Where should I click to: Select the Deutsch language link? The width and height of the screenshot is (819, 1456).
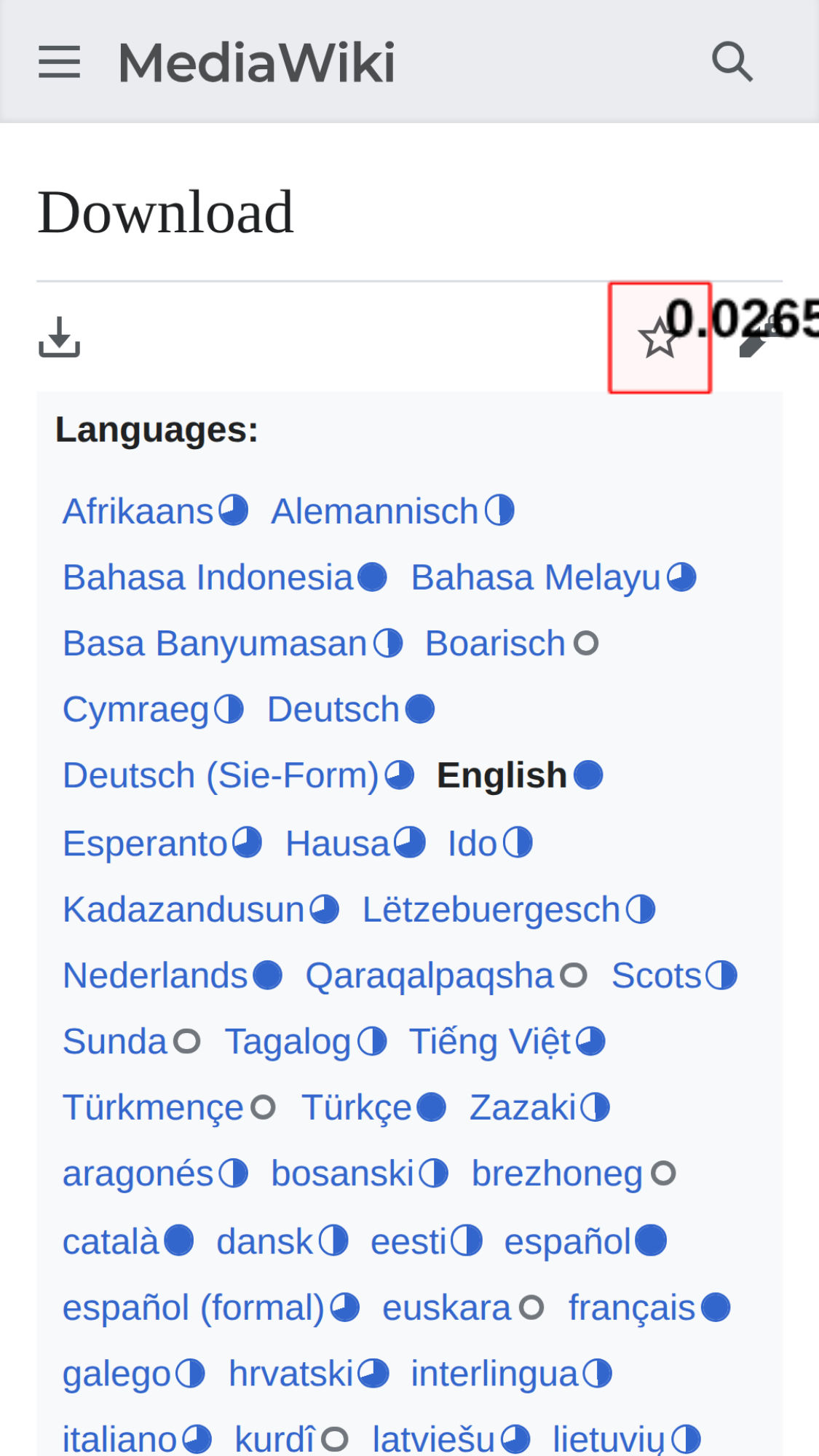click(x=333, y=710)
